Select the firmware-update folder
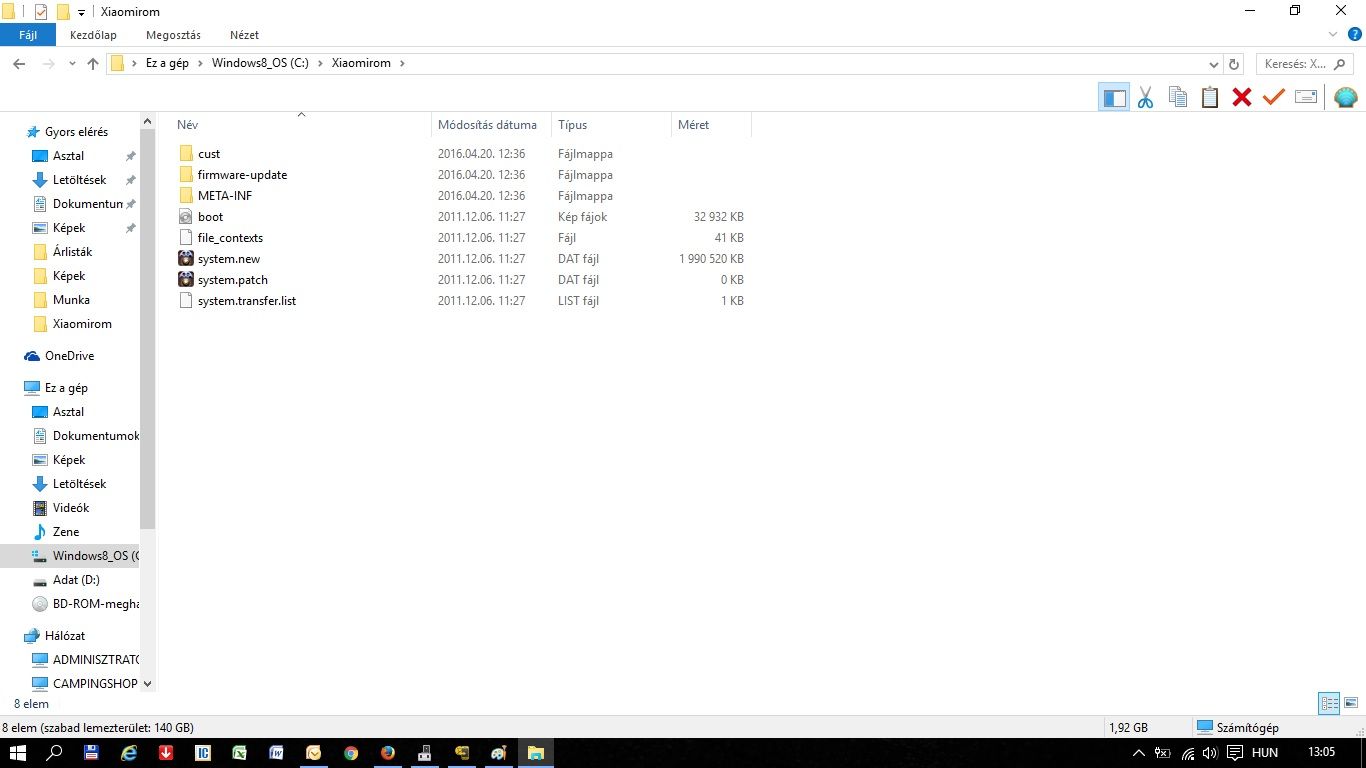Image resolution: width=1366 pixels, height=768 pixels. pyautogui.click(x=242, y=175)
